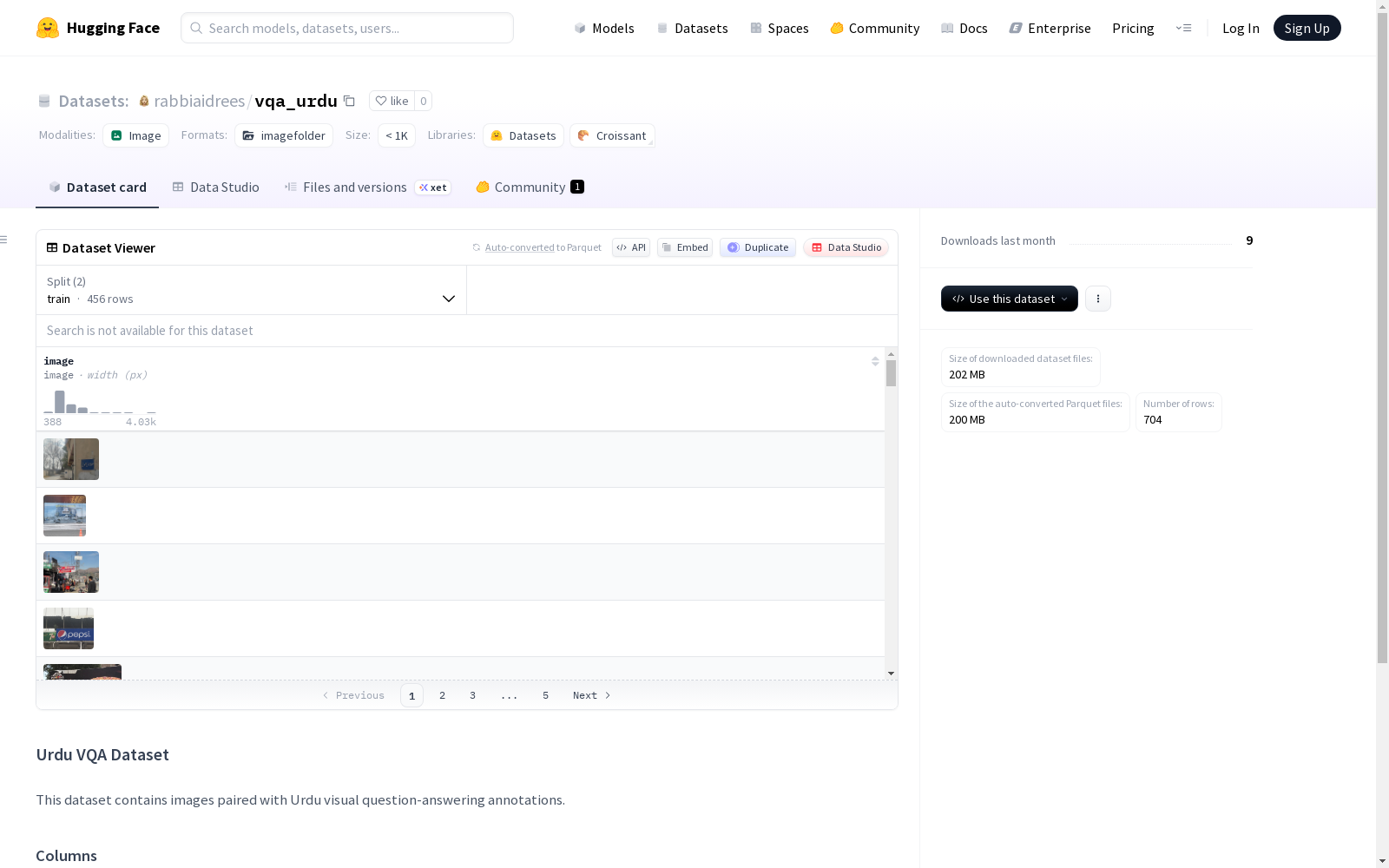Click the heart like button
The height and width of the screenshot is (868, 1389).
[x=392, y=101]
